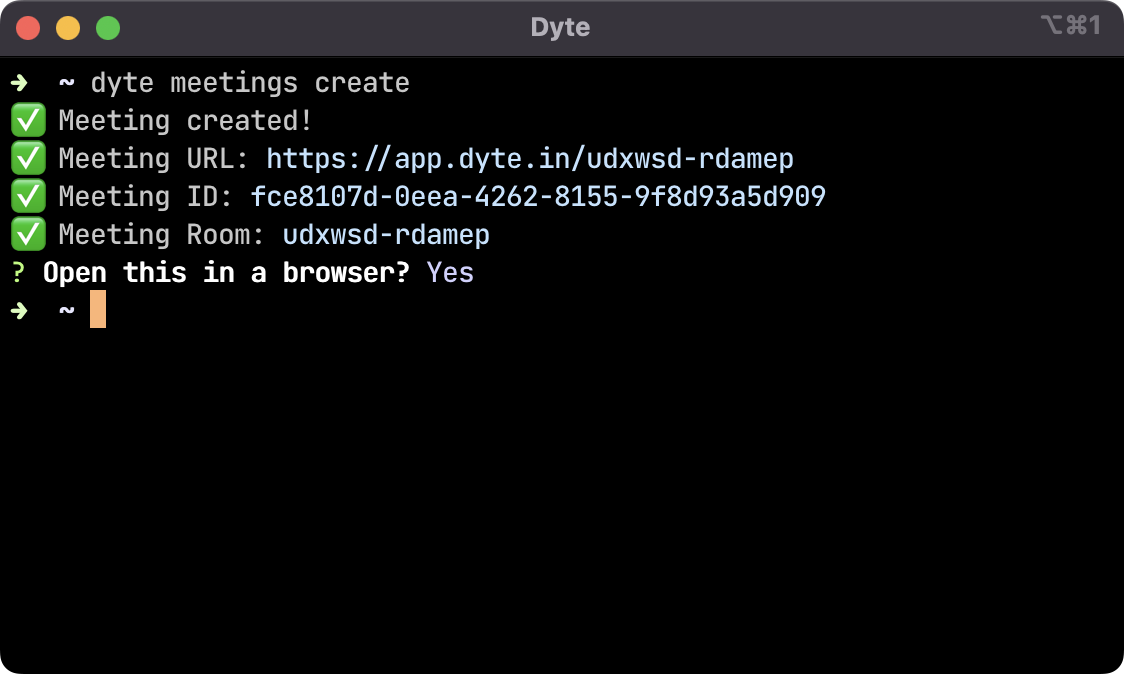Click the green checkmark beside 'Meeting created!'
The width and height of the screenshot is (1124, 674).
[x=27, y=120]
